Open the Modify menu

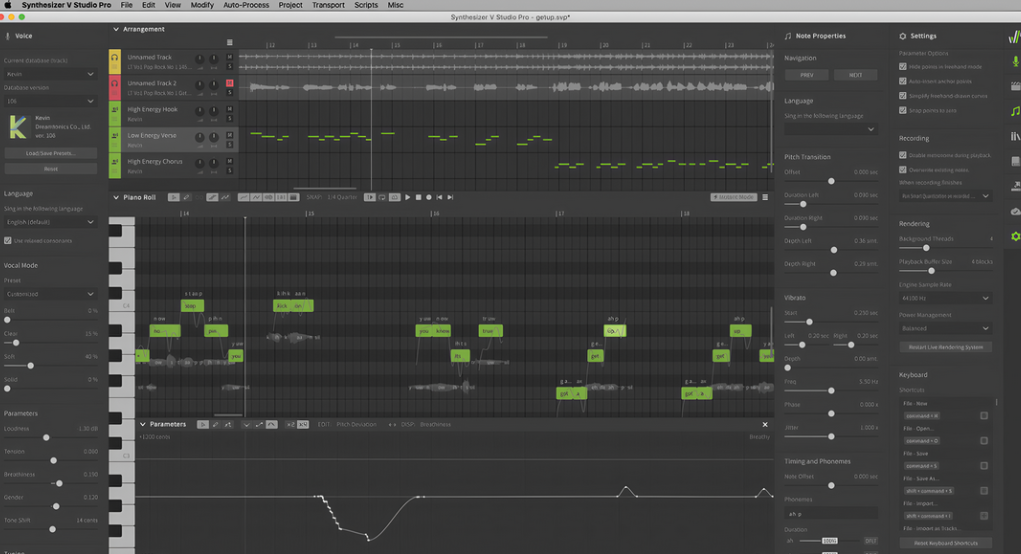202,5
